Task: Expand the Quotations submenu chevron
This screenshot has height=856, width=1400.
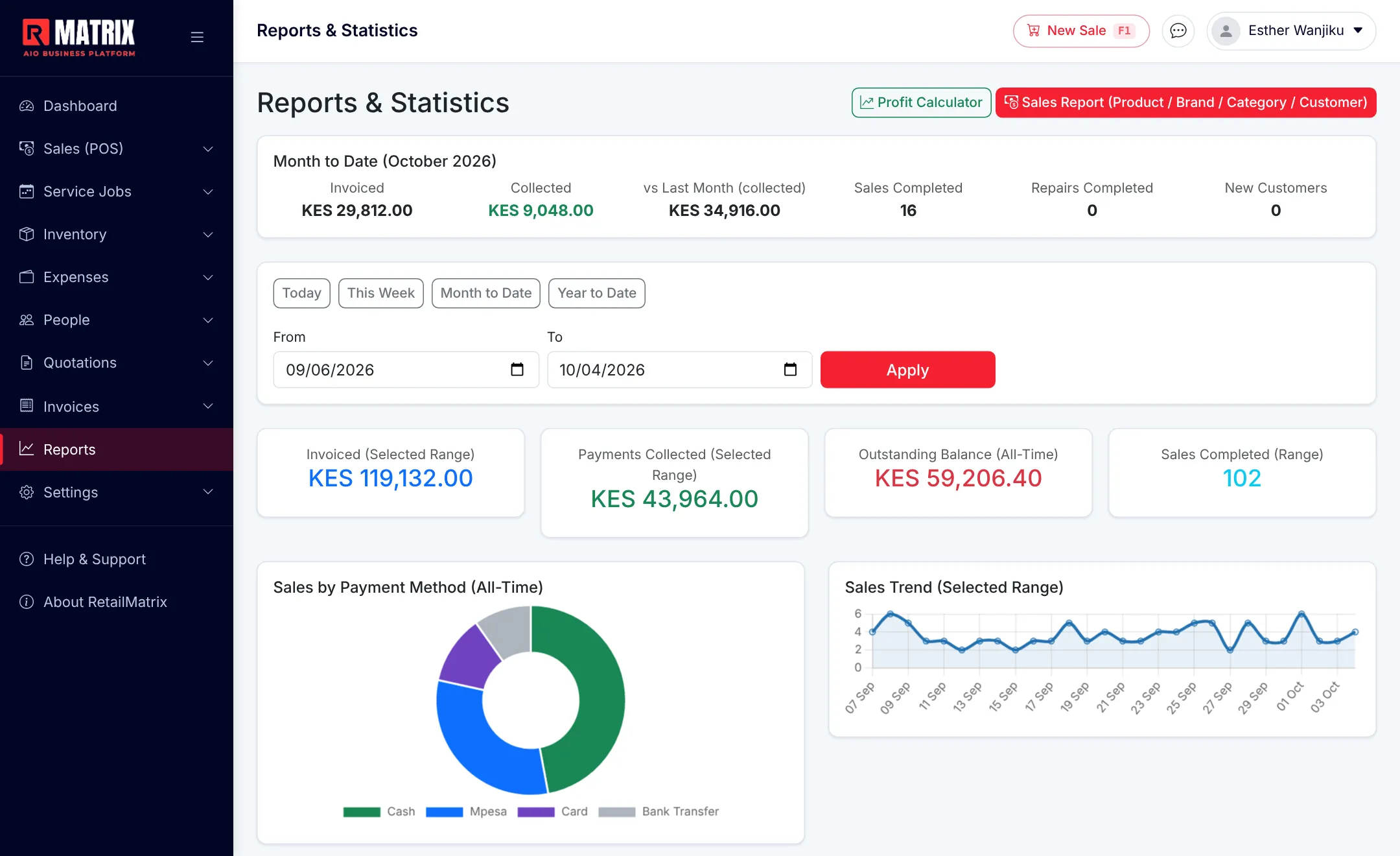Action: coord(208,363)
